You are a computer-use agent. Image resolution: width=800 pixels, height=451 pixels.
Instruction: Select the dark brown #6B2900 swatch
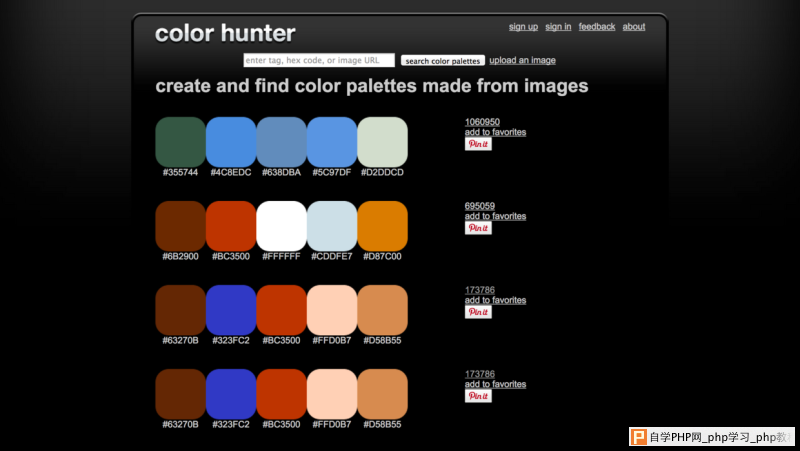coord(180,226)
